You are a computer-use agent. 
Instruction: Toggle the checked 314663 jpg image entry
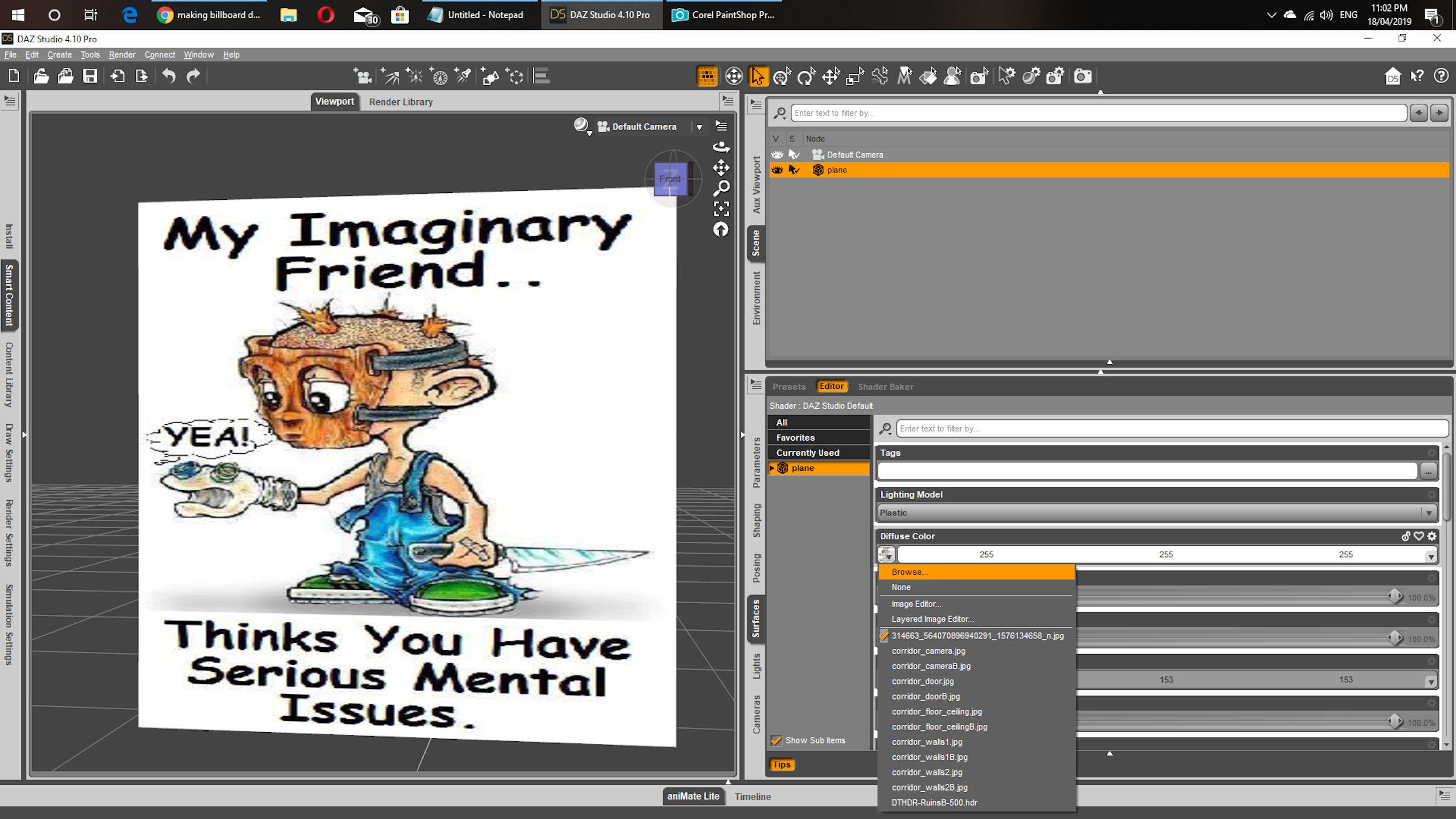tap(977, 635)
